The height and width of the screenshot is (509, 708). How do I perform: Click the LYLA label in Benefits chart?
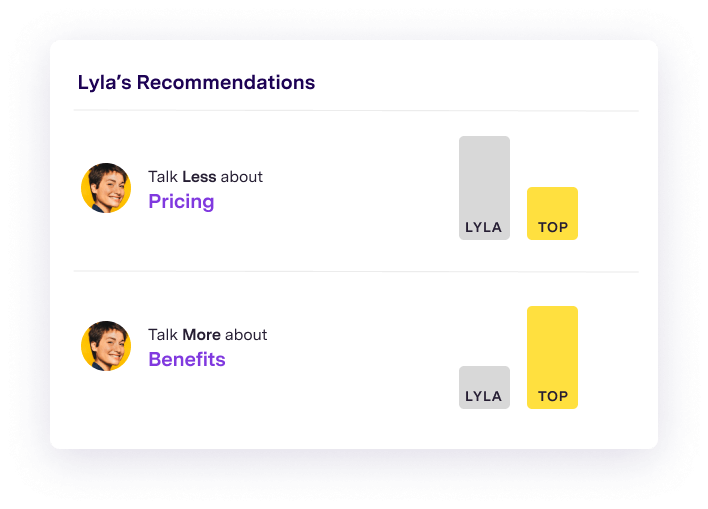(x=484, y=396)
